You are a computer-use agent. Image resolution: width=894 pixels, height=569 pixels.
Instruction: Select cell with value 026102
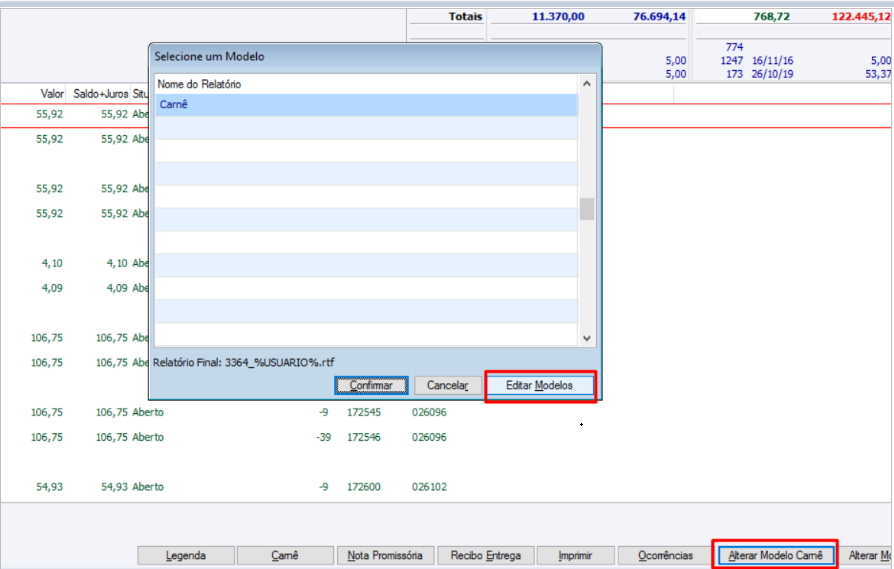(x=429, y=487)
